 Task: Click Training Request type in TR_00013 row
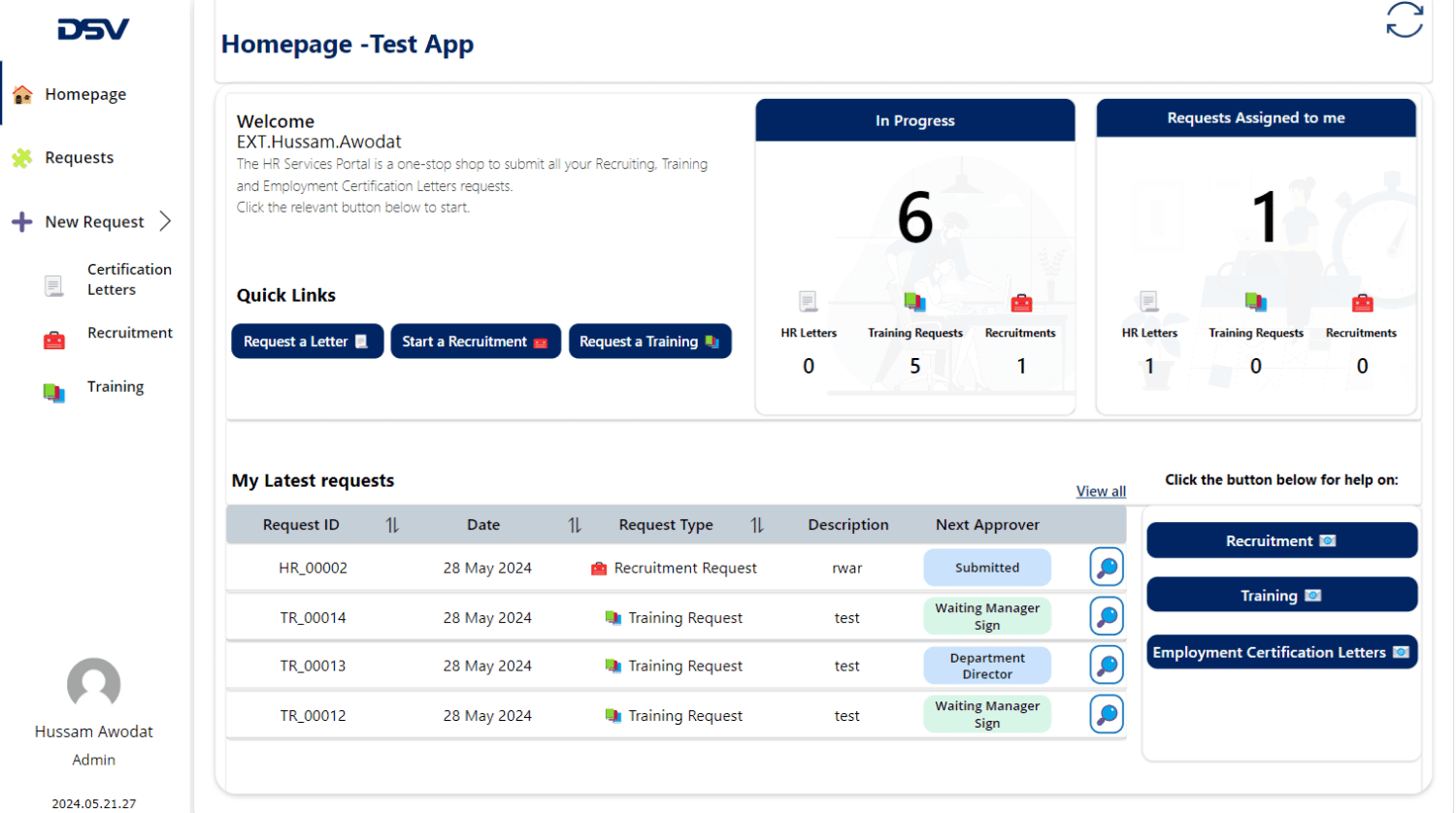click(674, 666)
